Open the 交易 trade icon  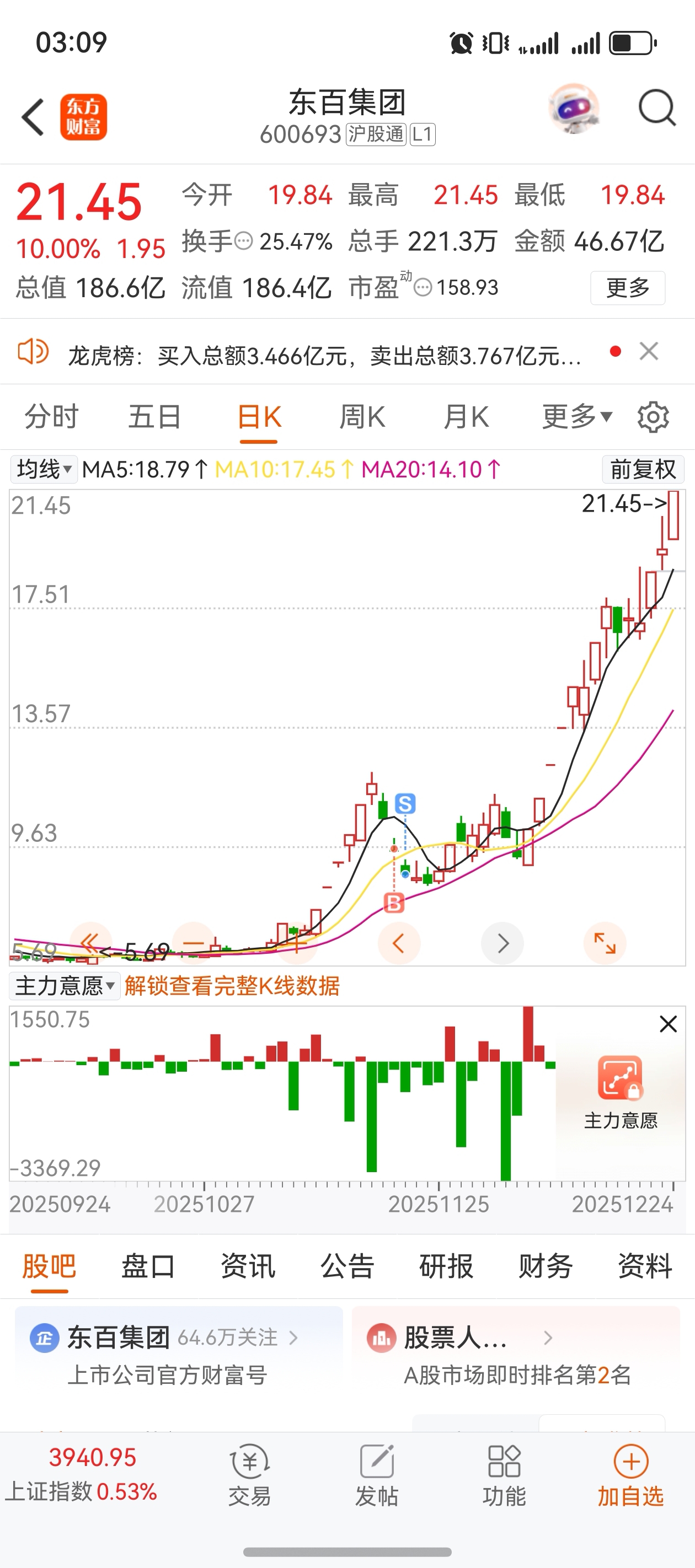pos(250,1462)
